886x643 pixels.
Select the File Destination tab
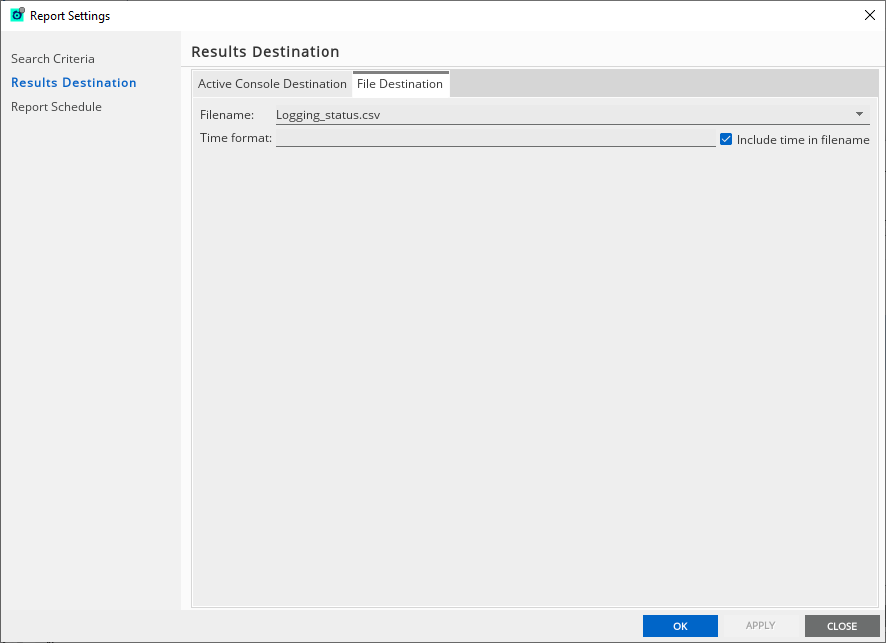(400, 84)
